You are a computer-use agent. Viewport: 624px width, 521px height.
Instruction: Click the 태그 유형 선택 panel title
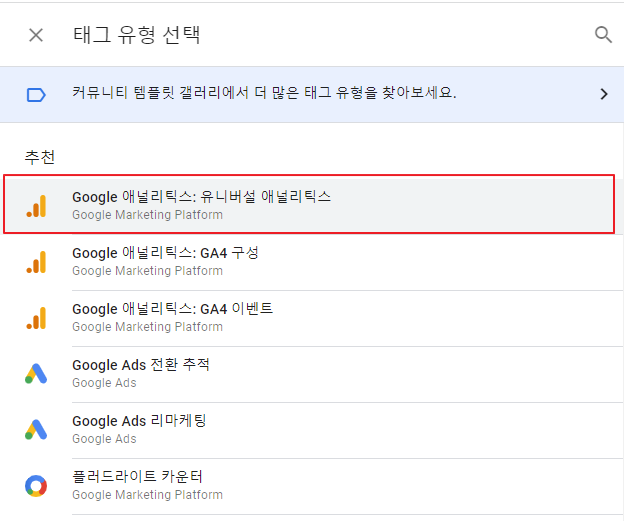136,35
